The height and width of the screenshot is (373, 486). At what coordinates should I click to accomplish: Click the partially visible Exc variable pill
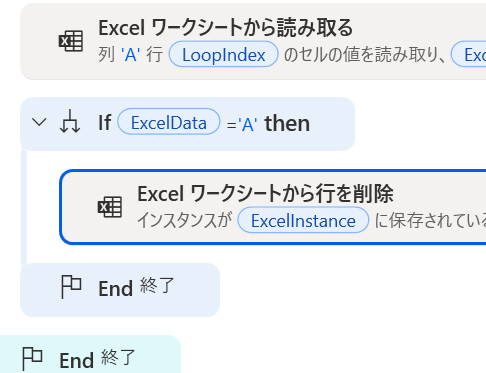(x=469, y=54)
